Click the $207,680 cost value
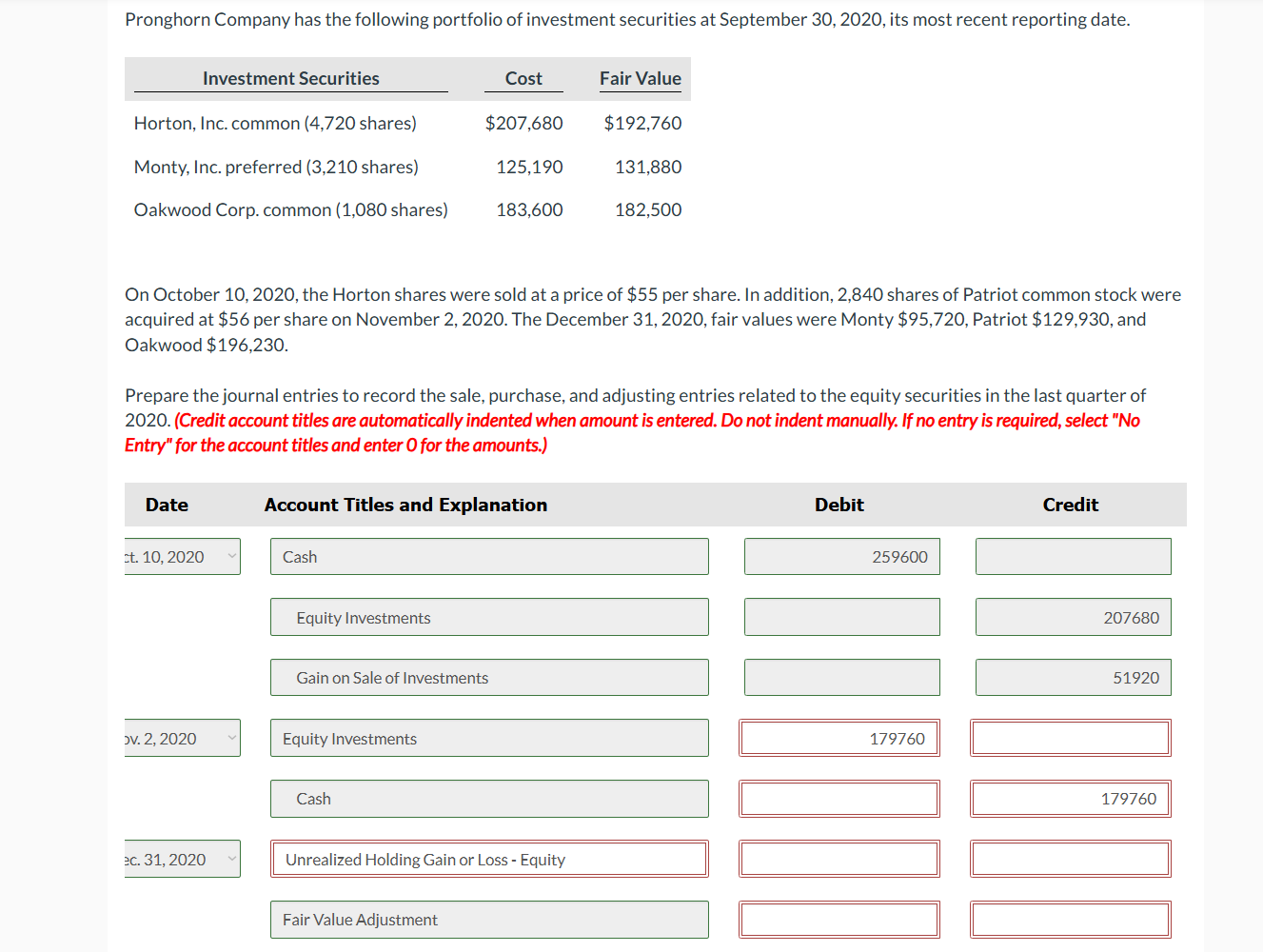Image resolution: width=1263 pixels, height=952 pixels. click(523, 123)
